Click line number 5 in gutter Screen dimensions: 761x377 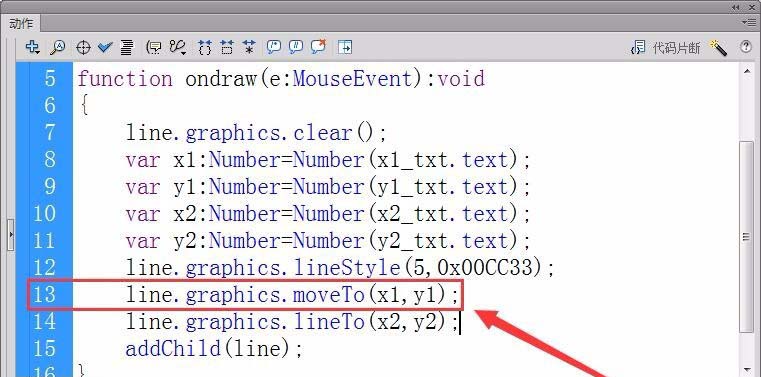50,79
